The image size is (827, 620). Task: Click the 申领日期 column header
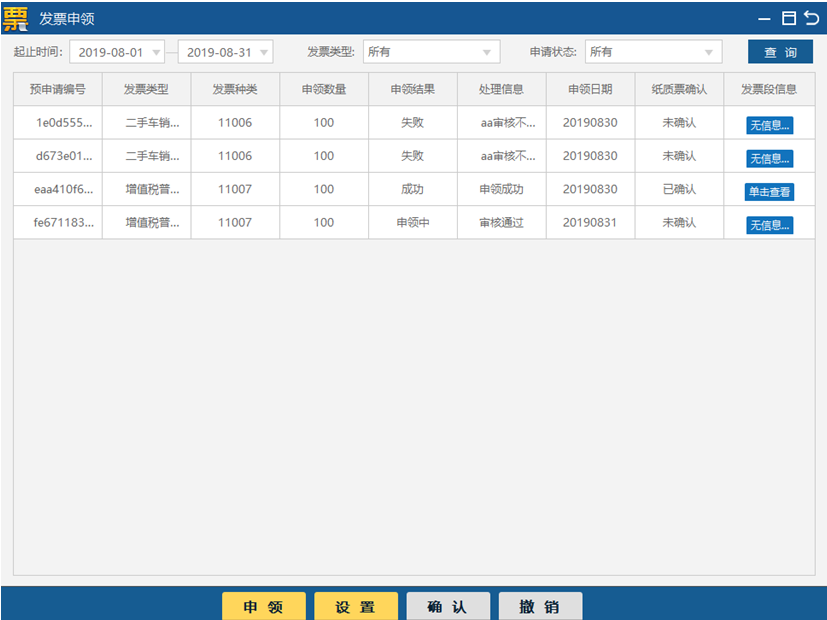click(x=590, y=89)
